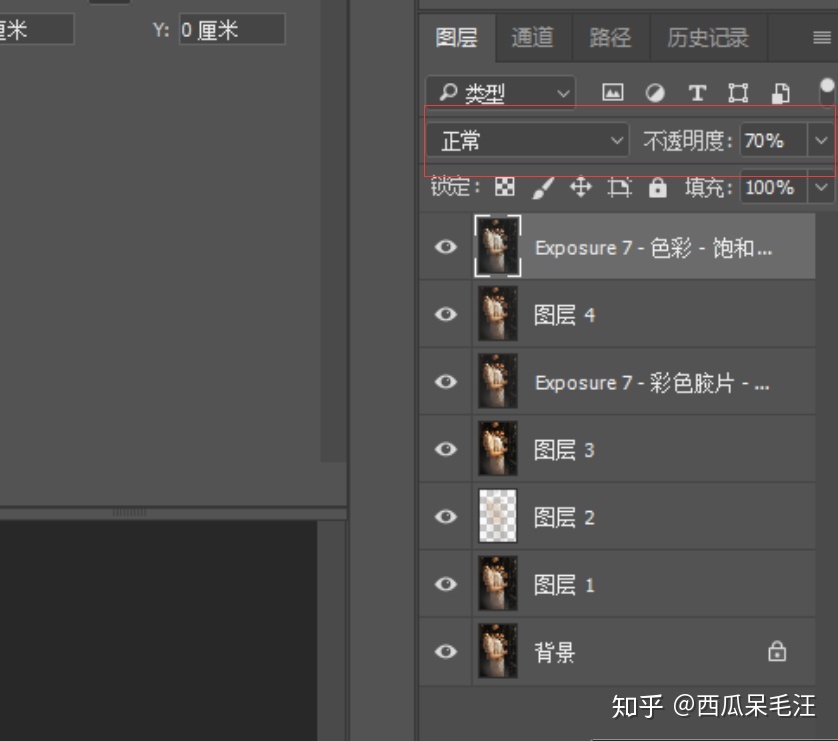Click the 背景 layer lock icon

(x=777, y=651)
